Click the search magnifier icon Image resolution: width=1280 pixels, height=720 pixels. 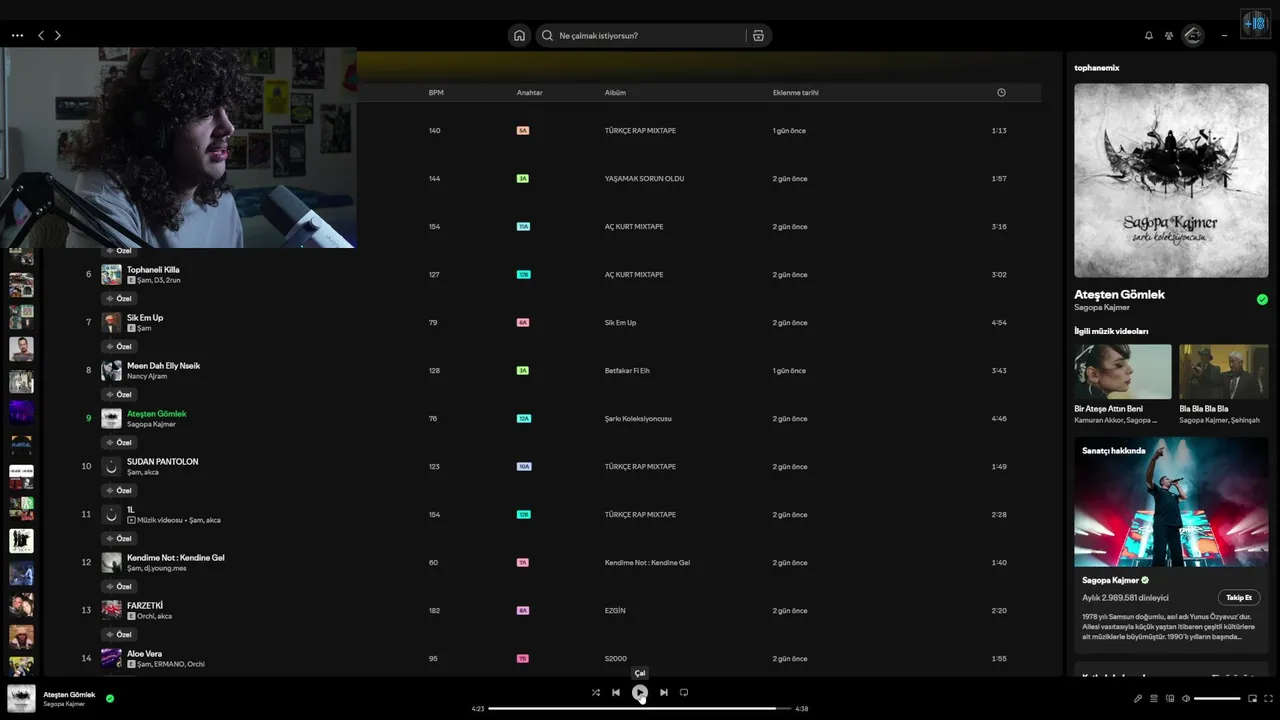click(547, 35)
